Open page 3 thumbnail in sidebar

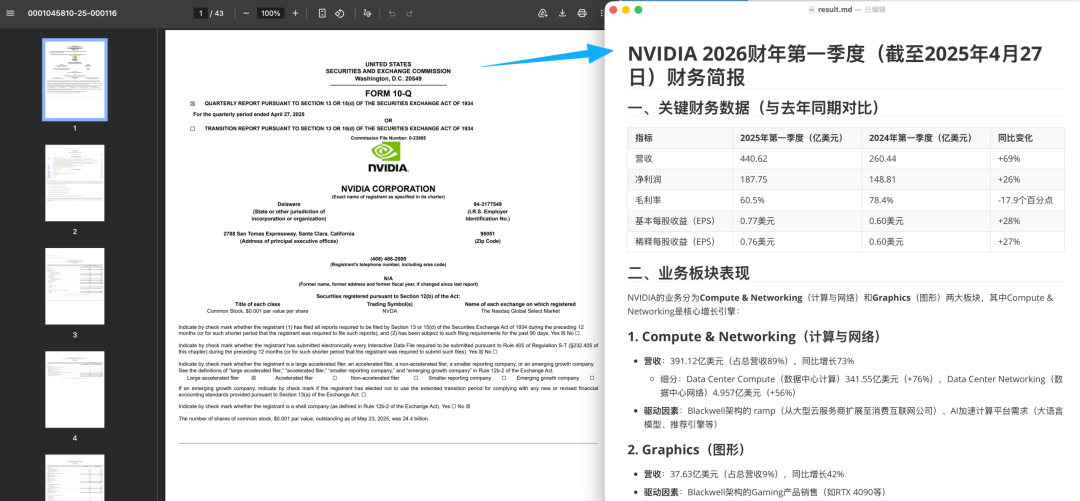click(74, 286)
